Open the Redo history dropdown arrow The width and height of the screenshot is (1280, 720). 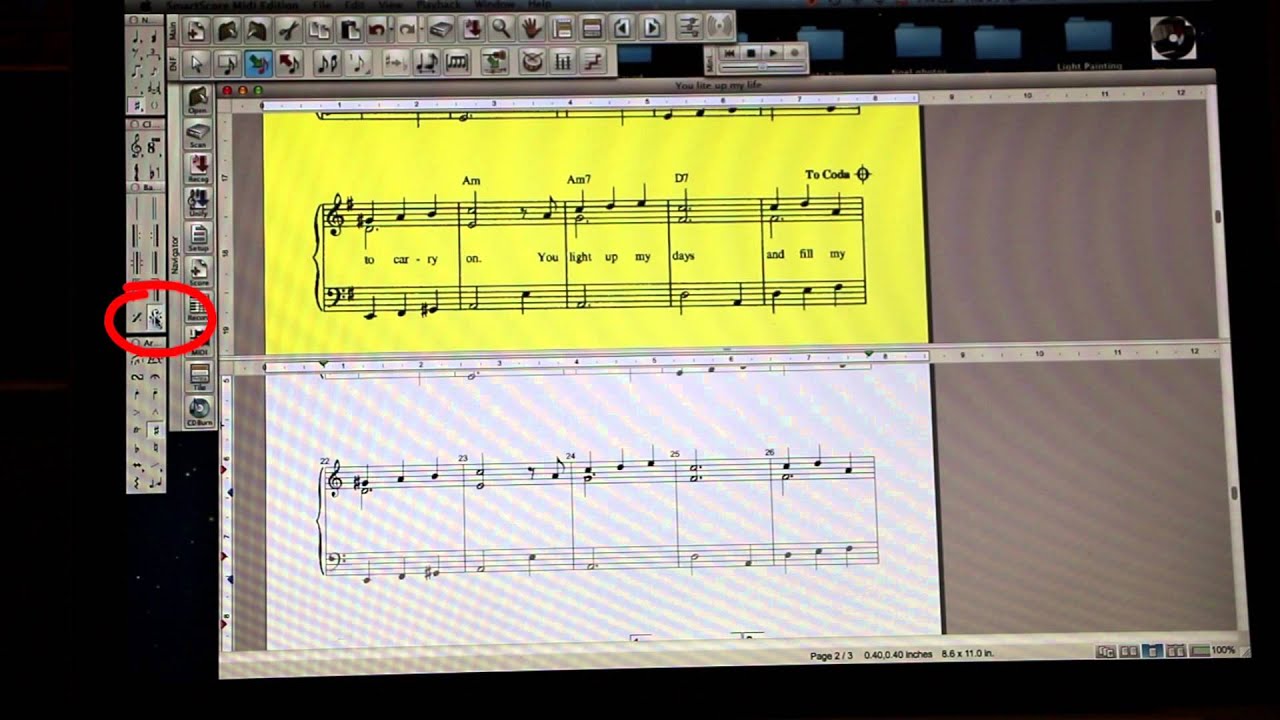click(x=421, y=30)
